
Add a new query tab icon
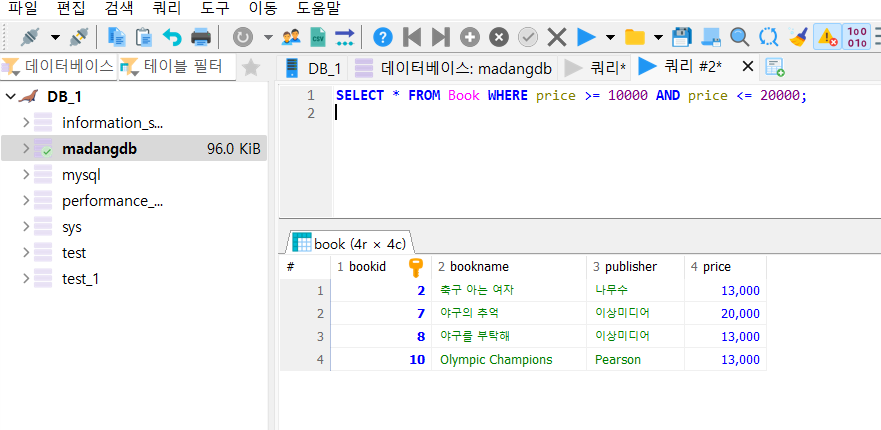point(775,67)
